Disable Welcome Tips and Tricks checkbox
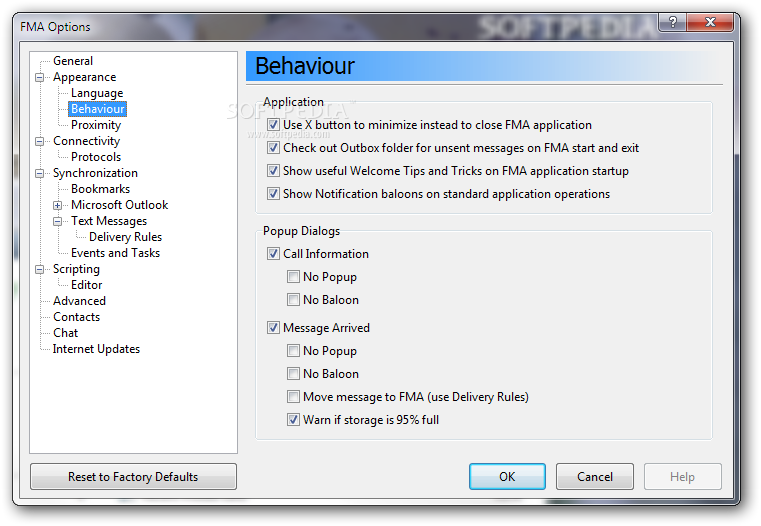 pos(273,171)
